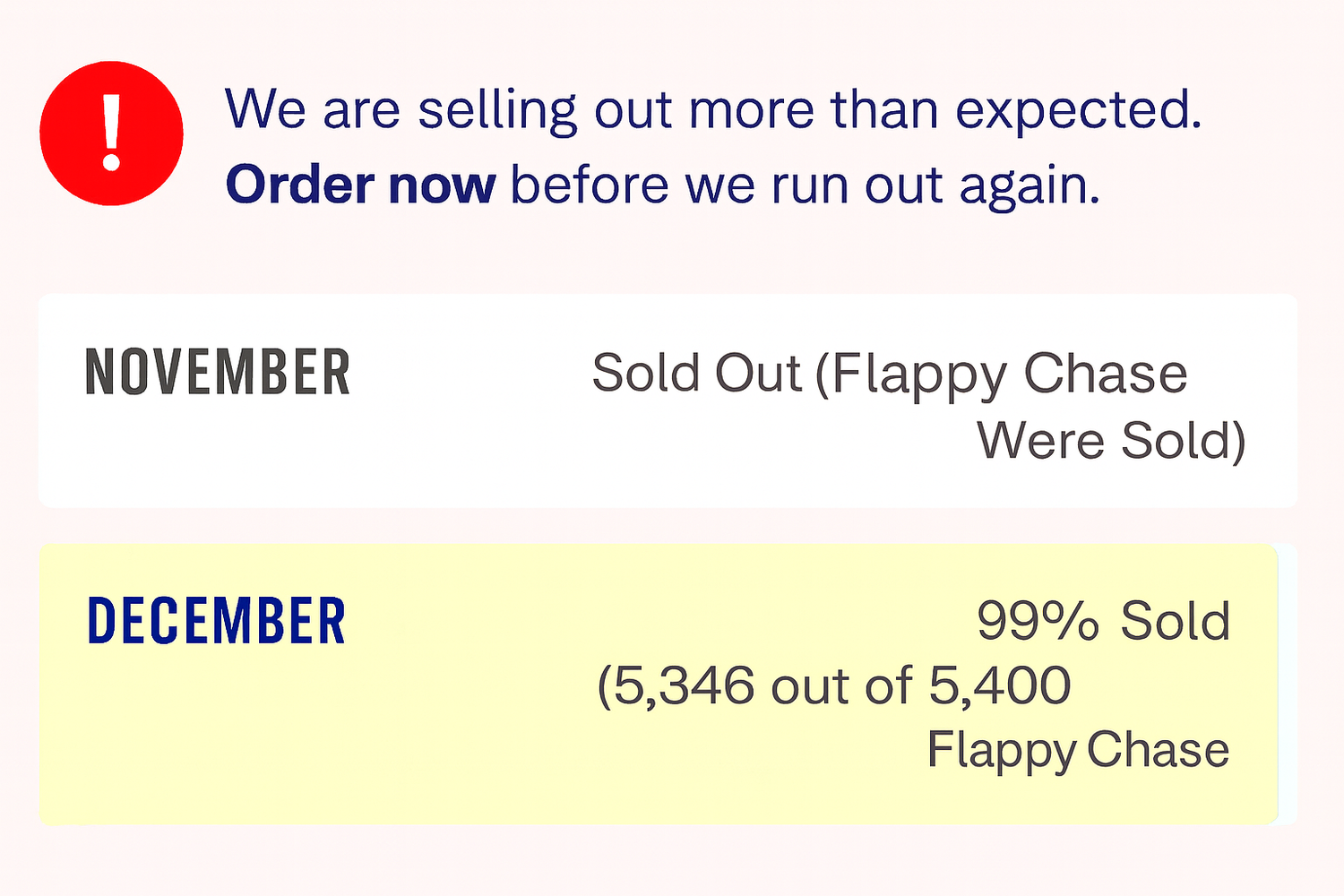This screenshot has height=896, width=1344.
Task: Click the word "Chase" in November row
Action: point(1105,374)
